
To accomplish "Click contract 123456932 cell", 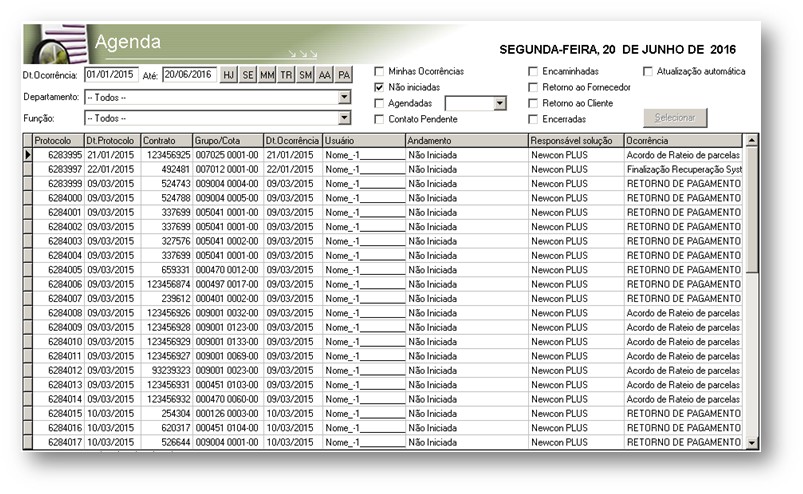I will [x=167, y=398].
